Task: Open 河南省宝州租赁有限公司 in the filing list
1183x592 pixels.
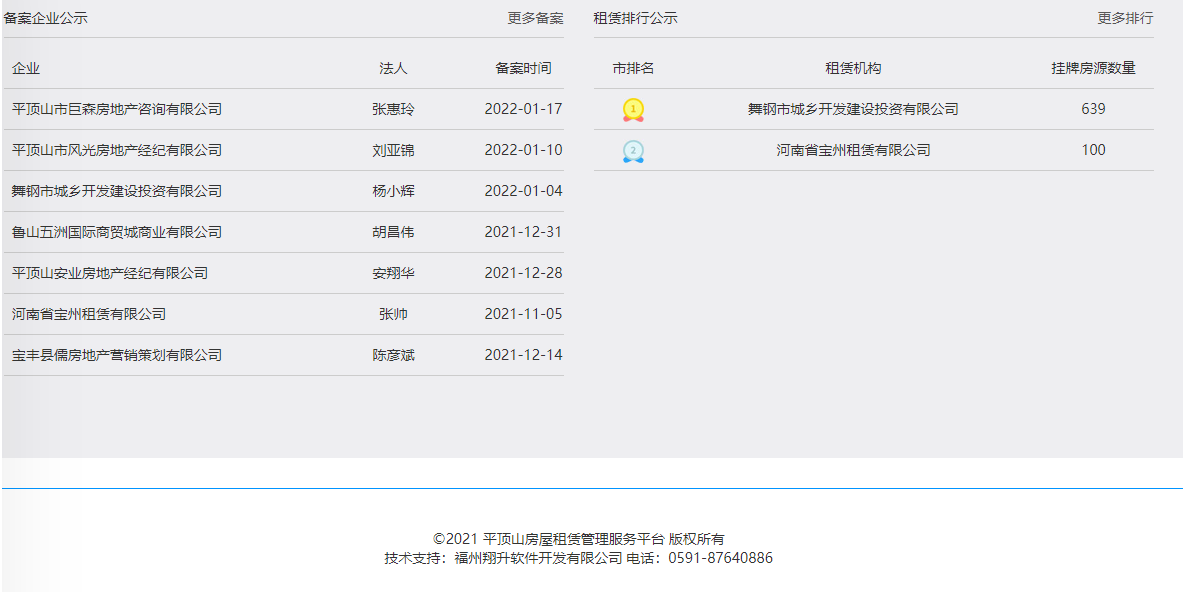Action: [x=89, y=314]
